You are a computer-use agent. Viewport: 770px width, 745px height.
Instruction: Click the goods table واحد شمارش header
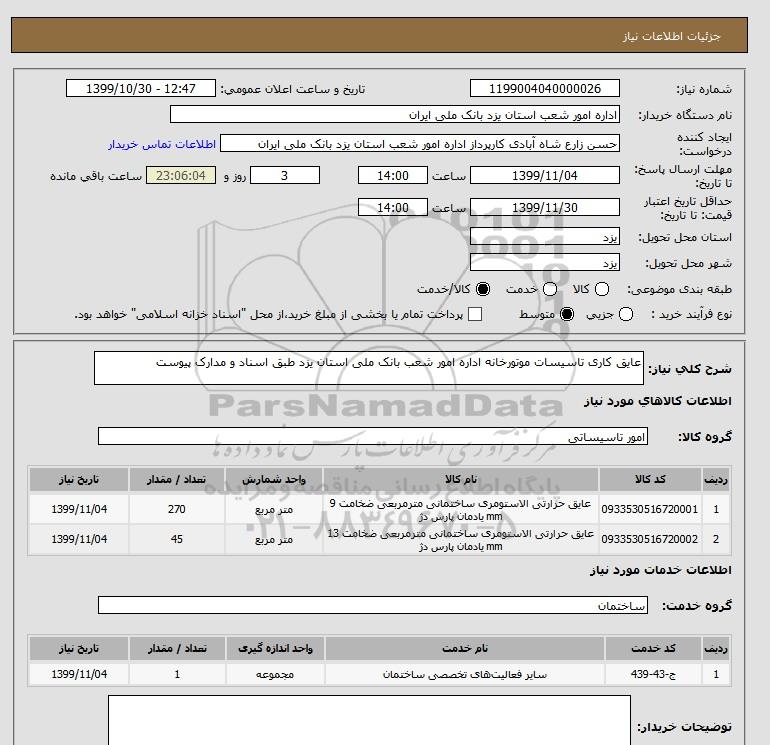point(274,479)
